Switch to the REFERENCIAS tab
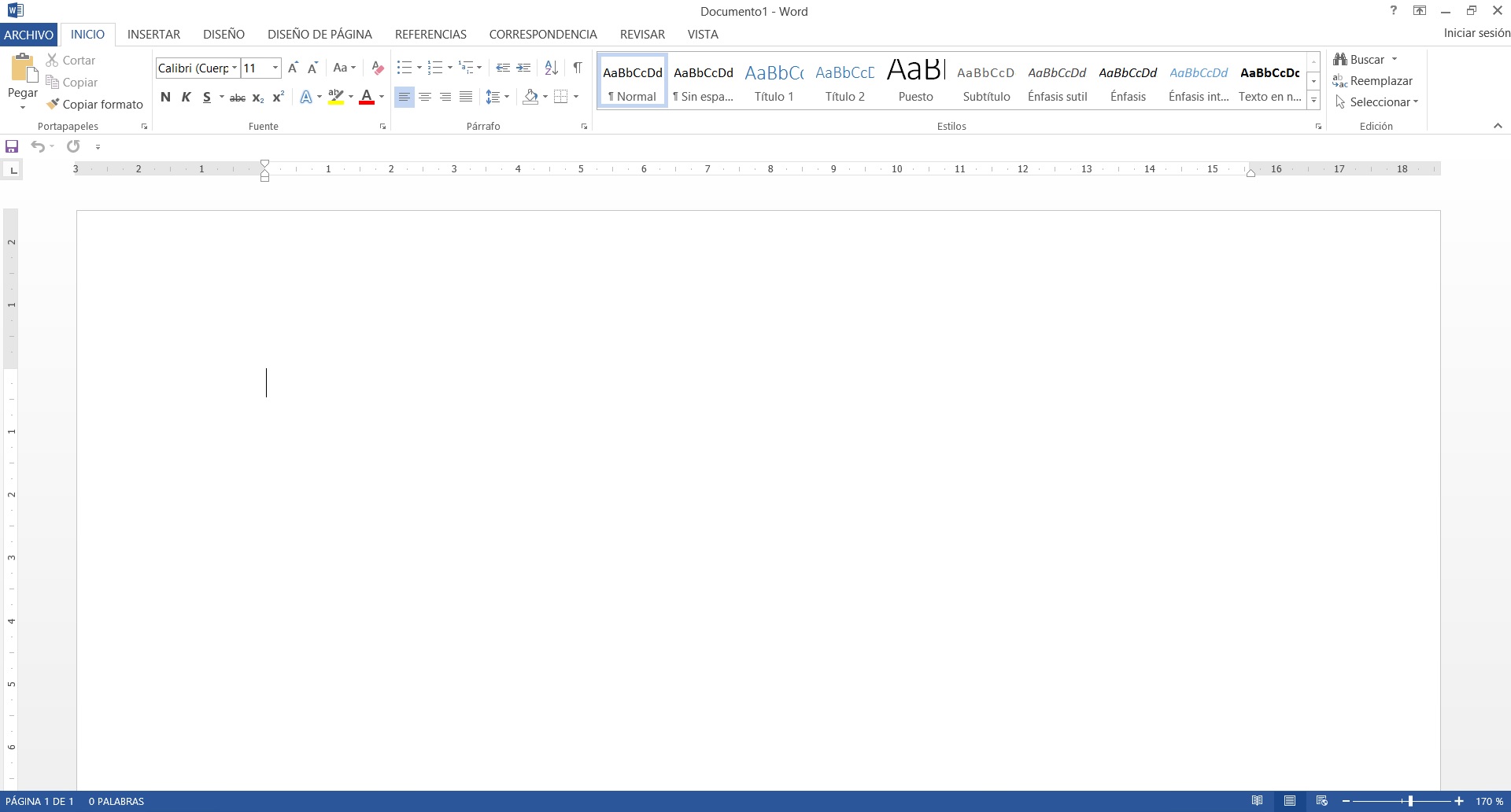This screenshot has width=1511, height=812. [430, 35]
